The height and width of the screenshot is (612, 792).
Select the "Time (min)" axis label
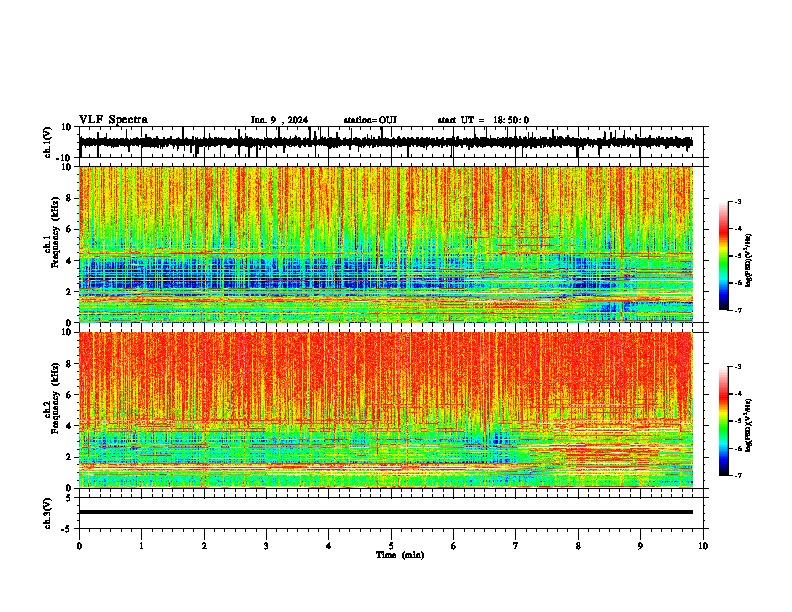click(400, 555)
